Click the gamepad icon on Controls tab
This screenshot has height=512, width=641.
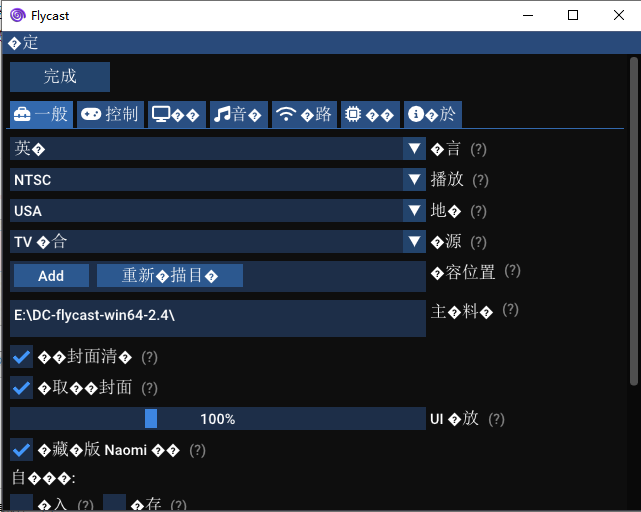click(x=91, y=114)
